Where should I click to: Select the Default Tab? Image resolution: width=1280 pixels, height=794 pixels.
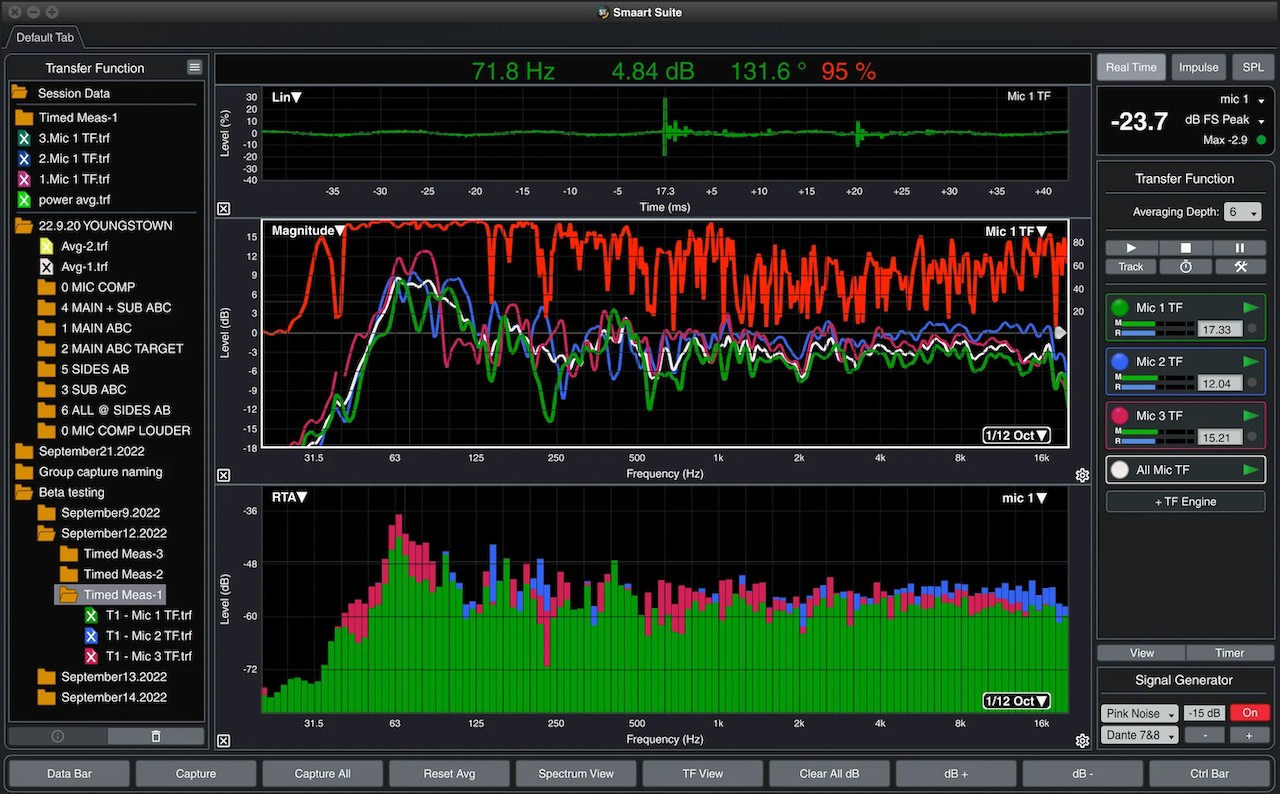tap(44, 38)
